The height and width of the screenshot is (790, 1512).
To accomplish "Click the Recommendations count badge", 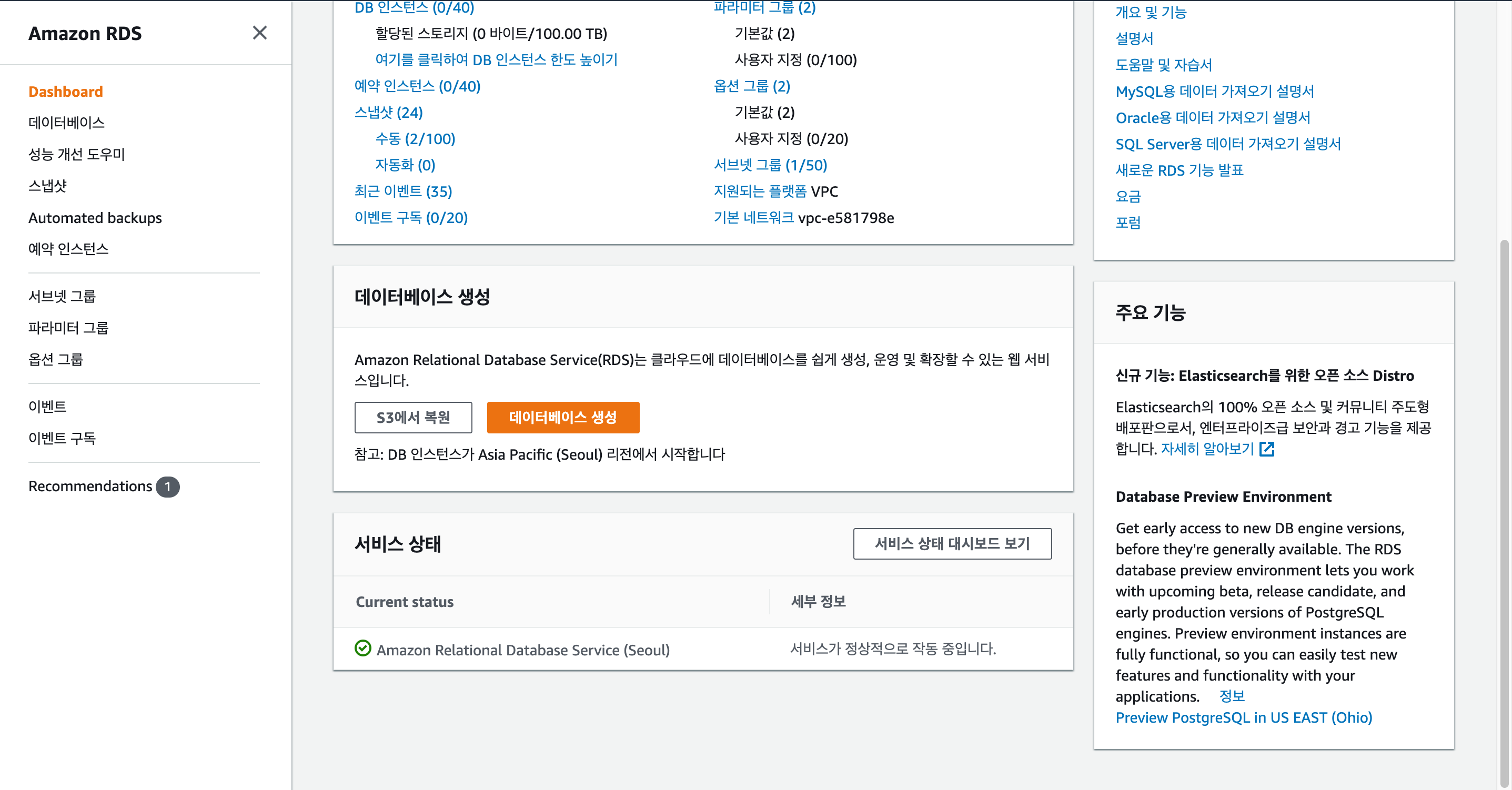I will pos(167,487).
